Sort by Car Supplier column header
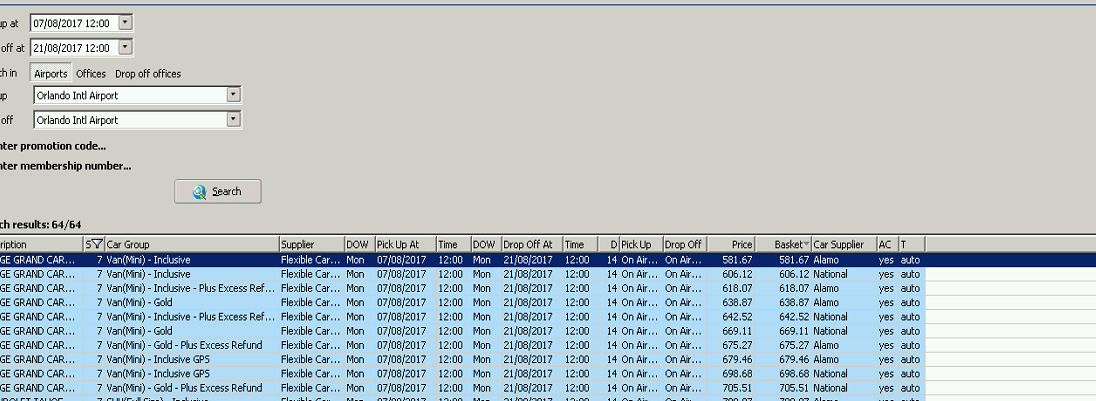This screenshot has width=1096, height=401. coord(844,245)
